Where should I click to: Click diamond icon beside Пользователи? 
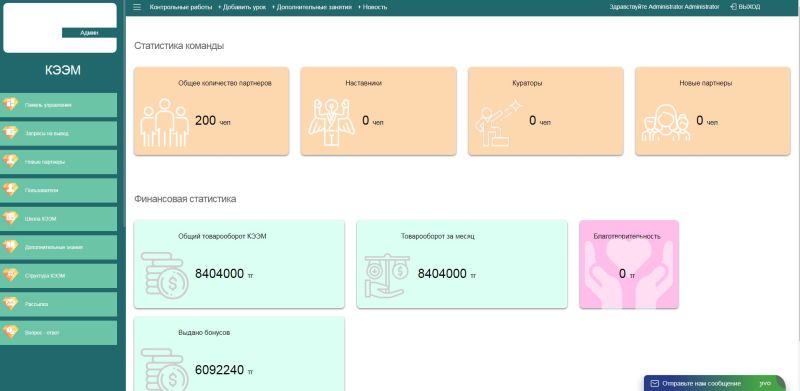[x=10, y=190]
